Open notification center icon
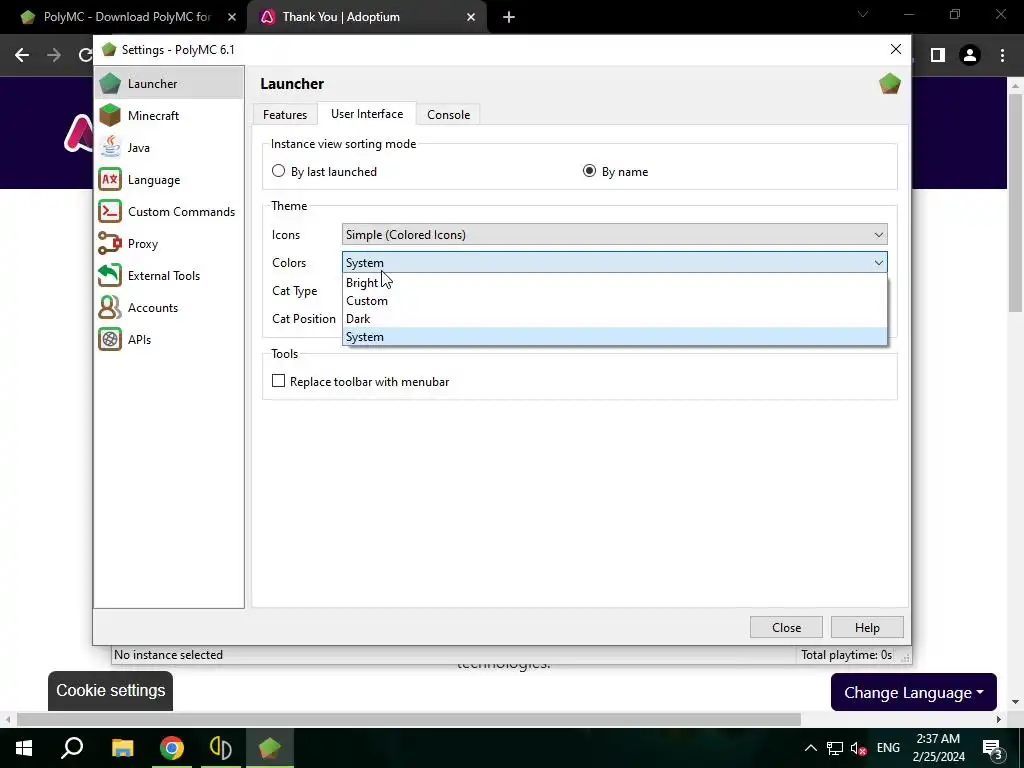This screenshot has width=1024, height=768. coord(993,748)
